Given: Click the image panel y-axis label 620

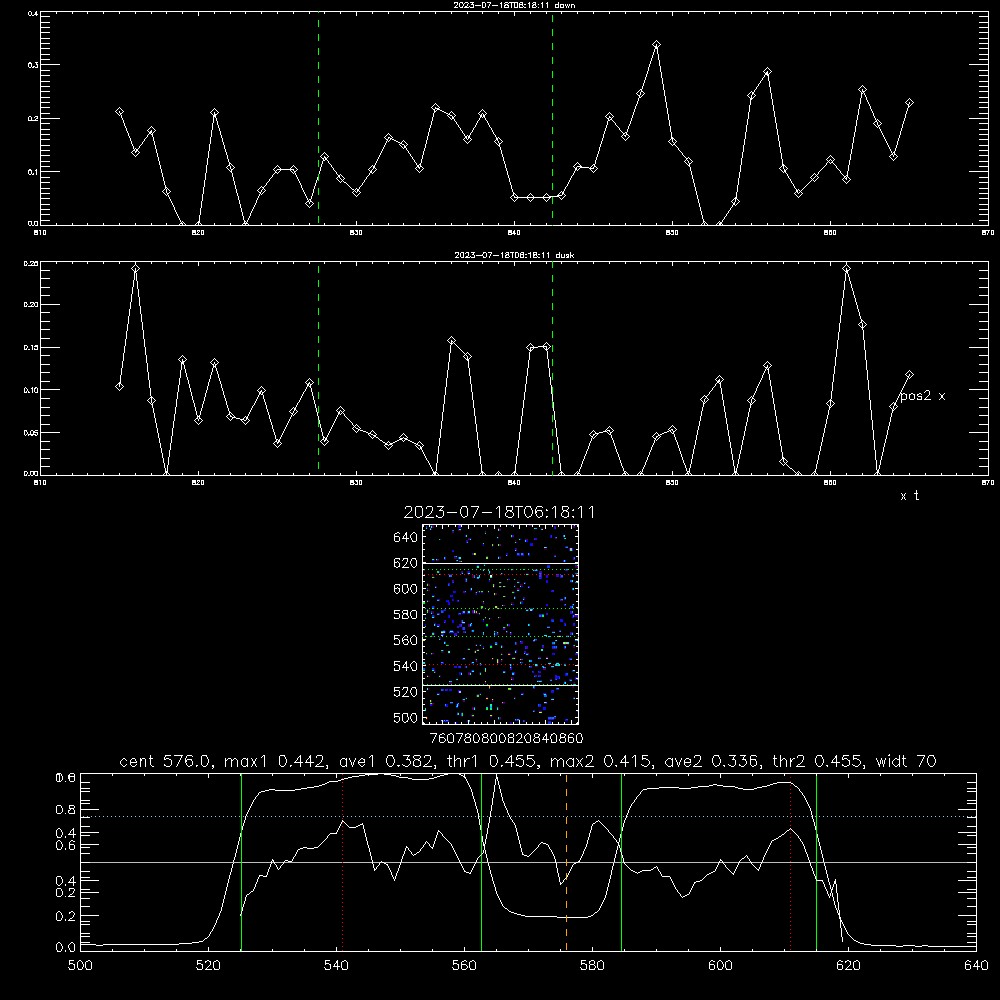Looking at the screenshot, I should [406, 563].
